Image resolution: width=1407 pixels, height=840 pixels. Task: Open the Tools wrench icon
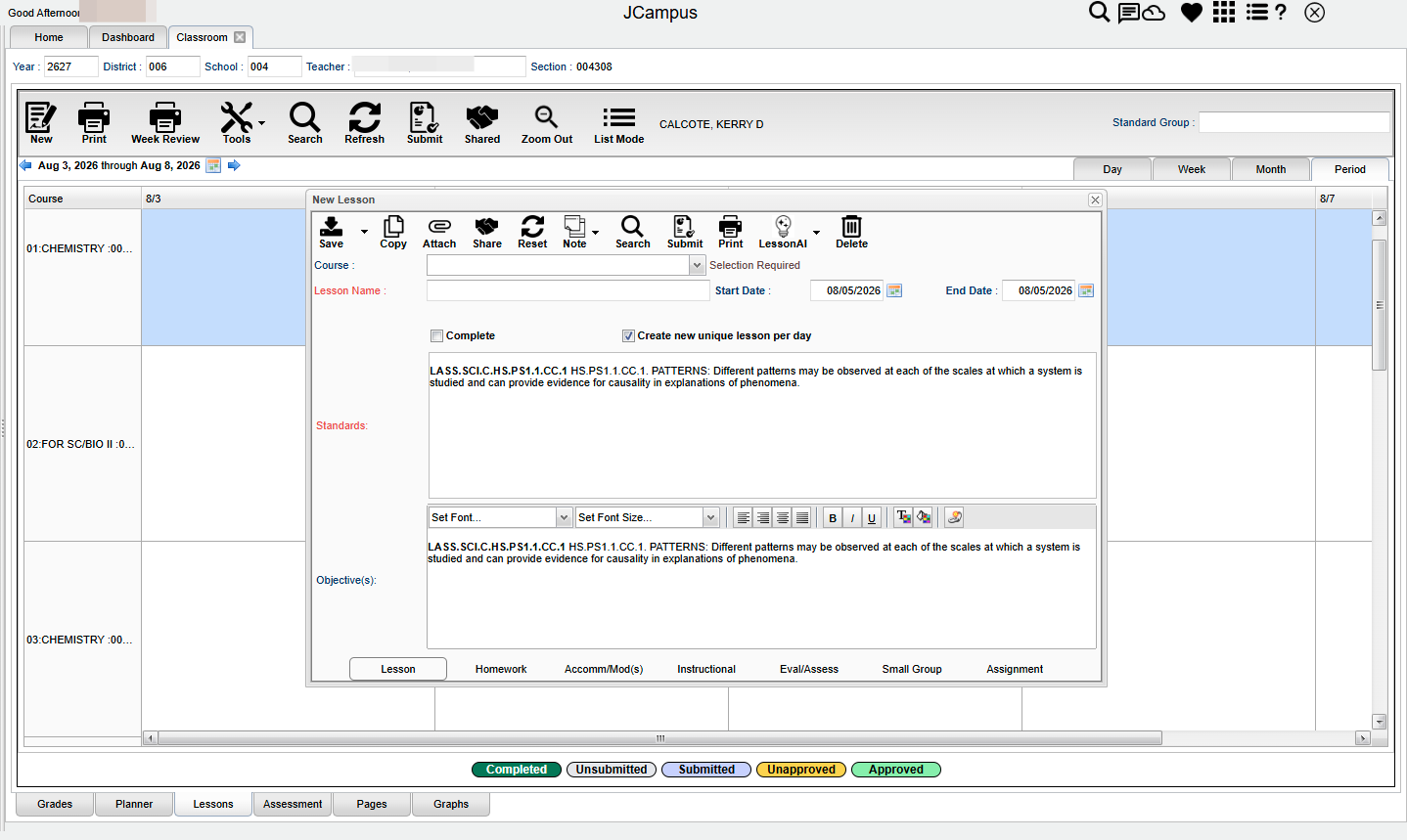pyautogui.click(x=236, y=123)
